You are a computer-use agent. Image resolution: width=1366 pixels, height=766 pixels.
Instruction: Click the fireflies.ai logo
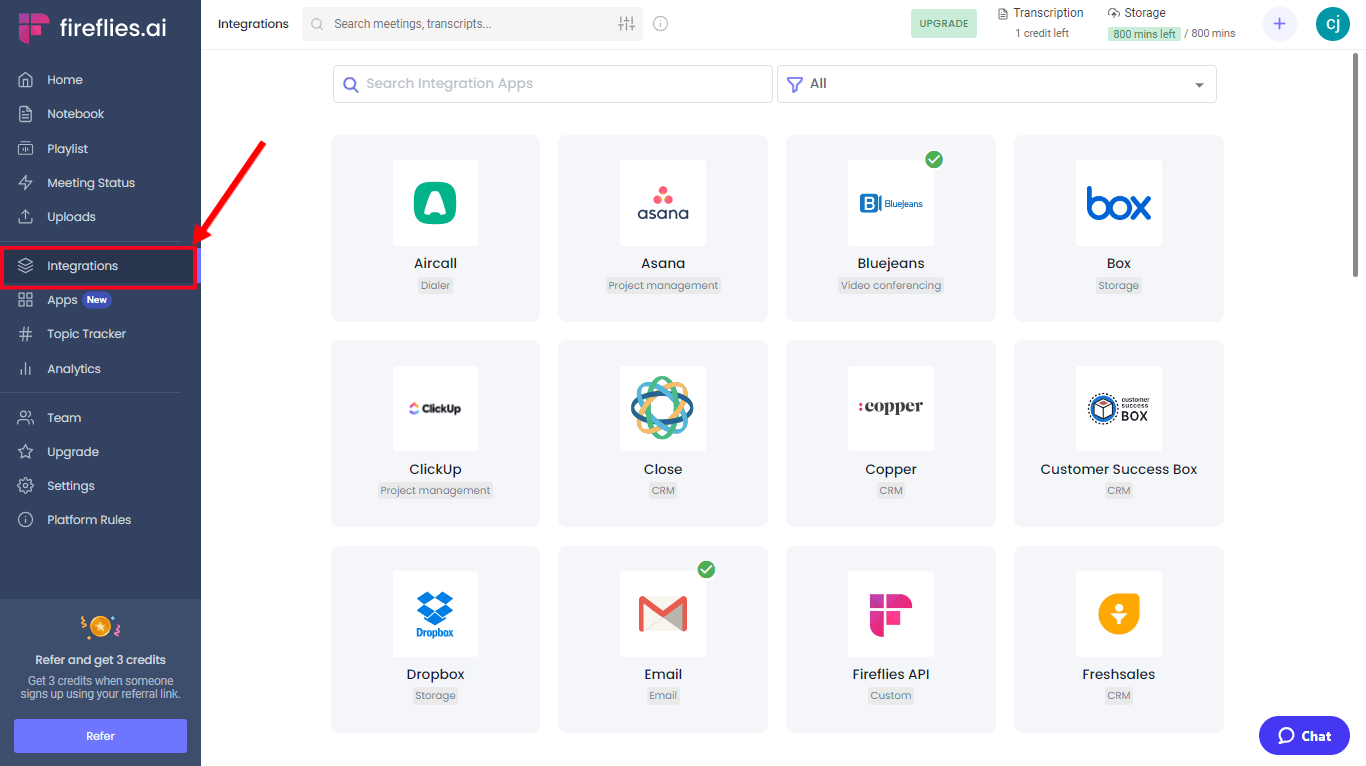93,28
